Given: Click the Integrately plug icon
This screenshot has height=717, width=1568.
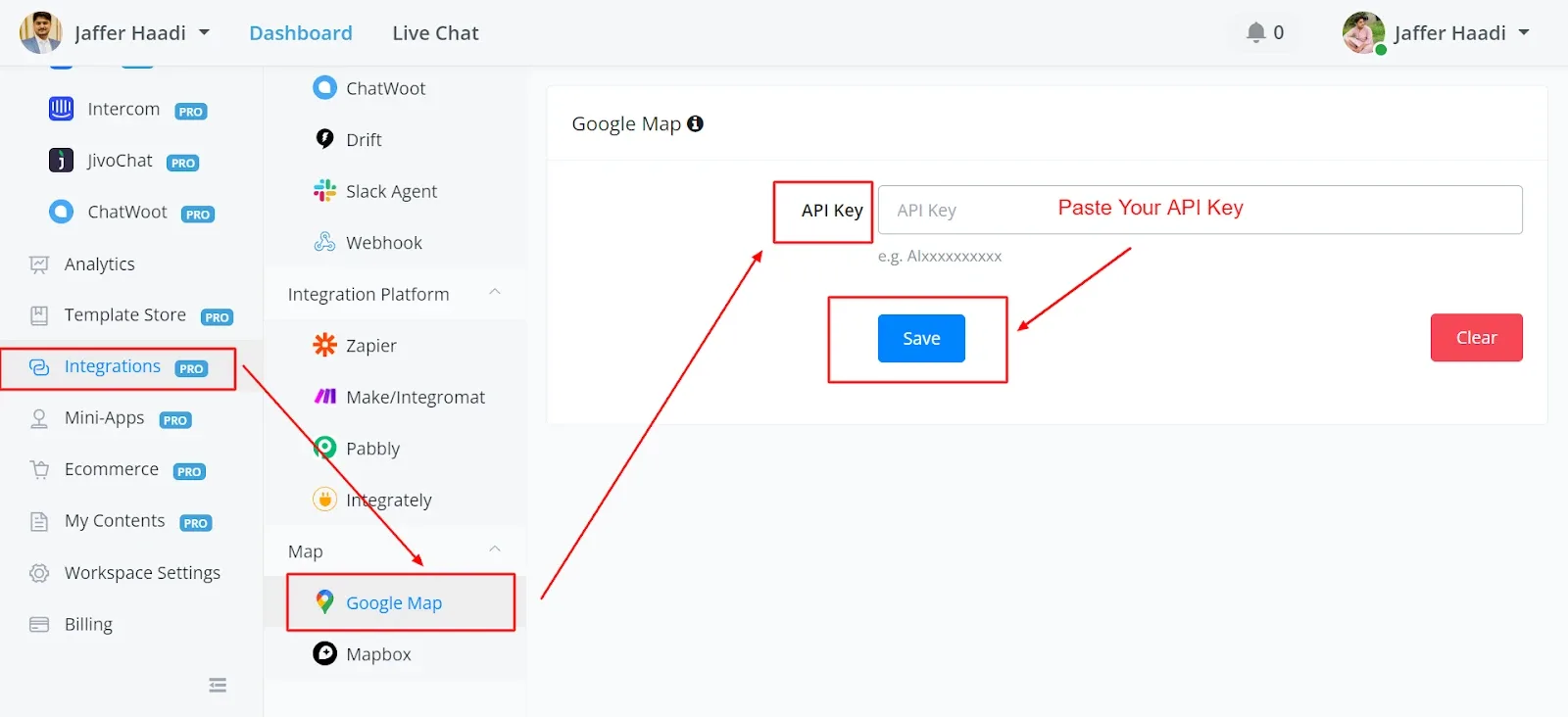Looking at the screenshot, I should click(x=324, y=500).
